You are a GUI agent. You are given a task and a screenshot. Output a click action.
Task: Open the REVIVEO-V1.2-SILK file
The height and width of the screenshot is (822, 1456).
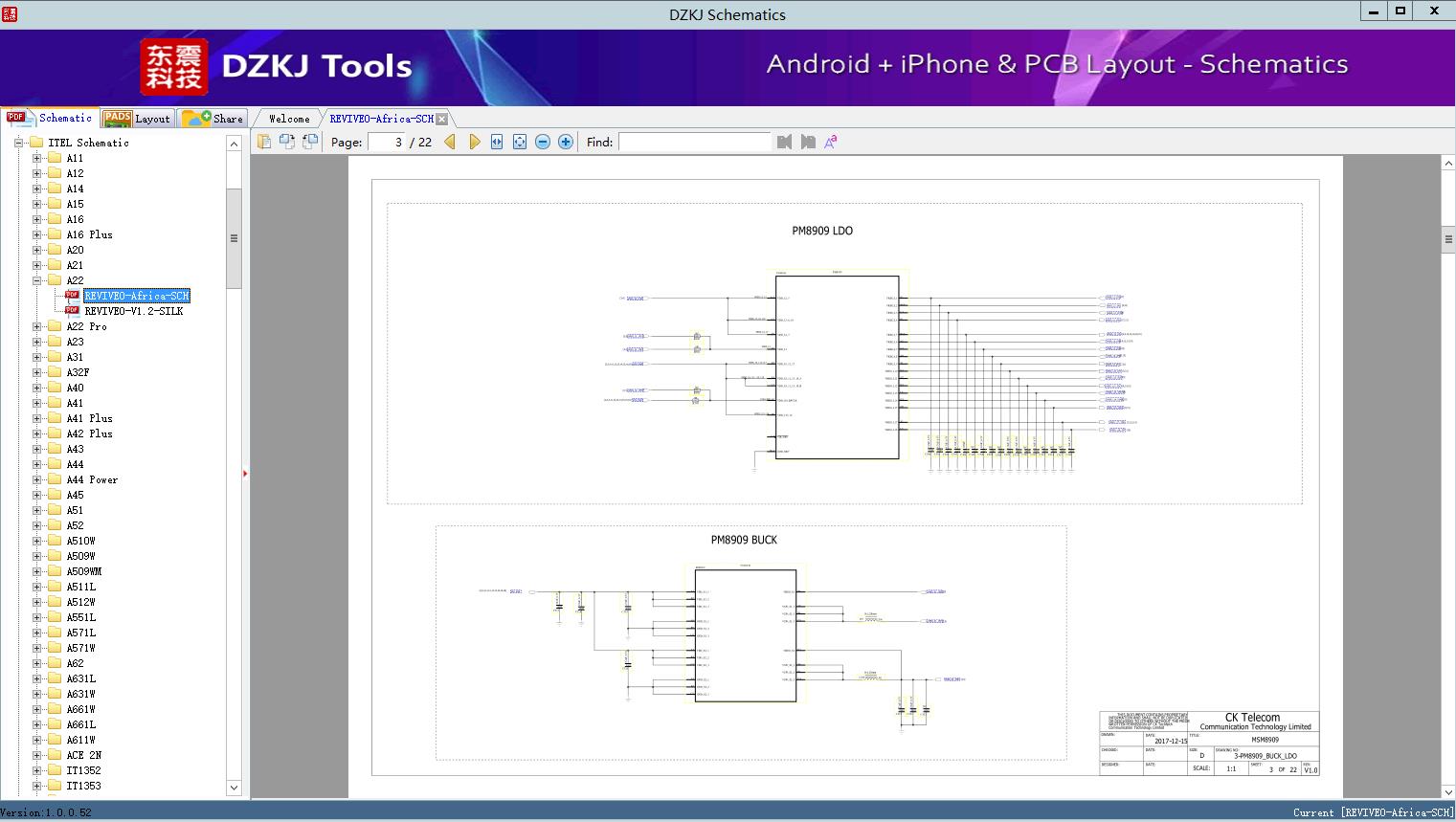134,311
